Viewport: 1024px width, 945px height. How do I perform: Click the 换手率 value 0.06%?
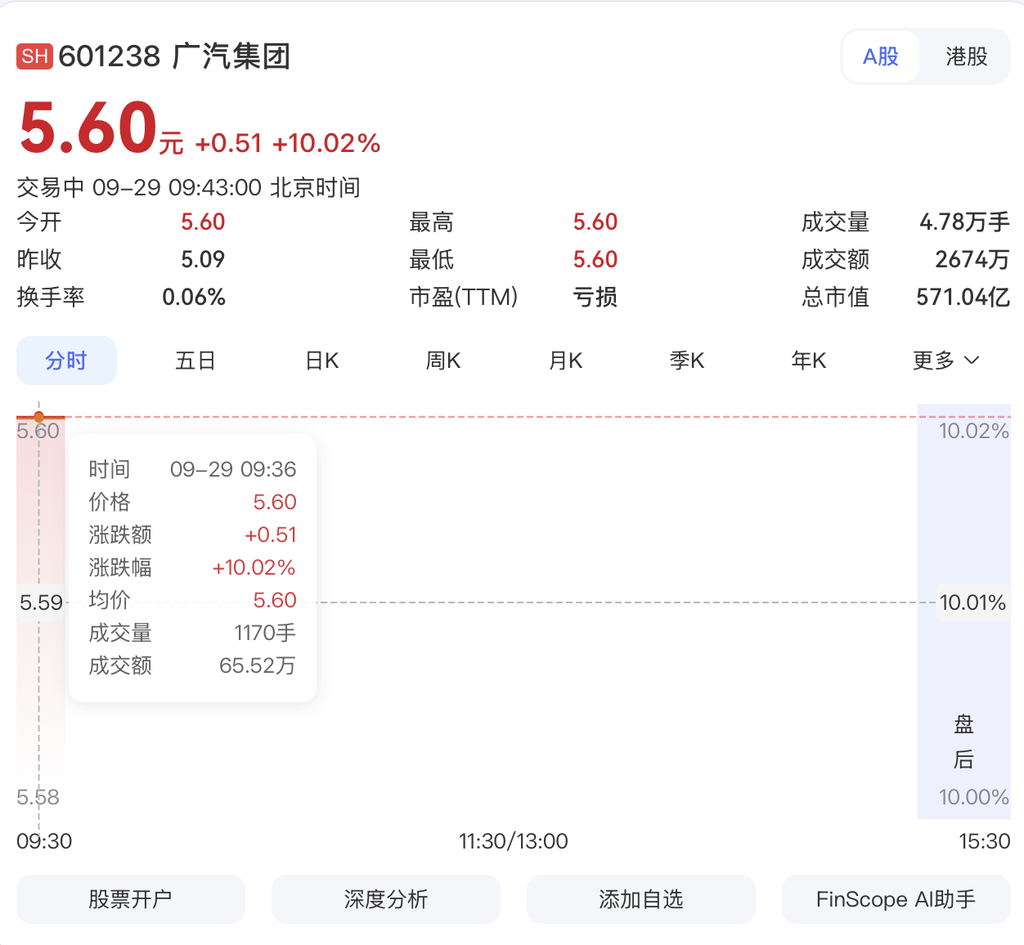pyautogui.click(x=194, y=297)
